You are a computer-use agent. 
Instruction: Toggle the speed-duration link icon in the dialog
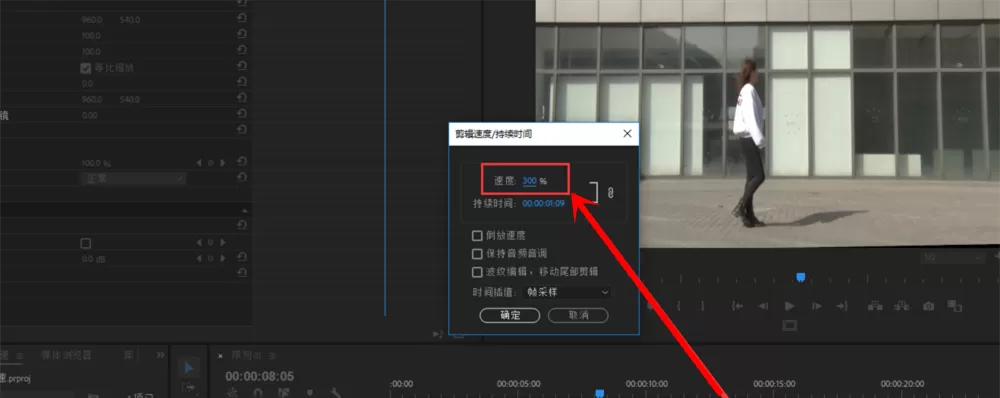(x=610, y=192)
